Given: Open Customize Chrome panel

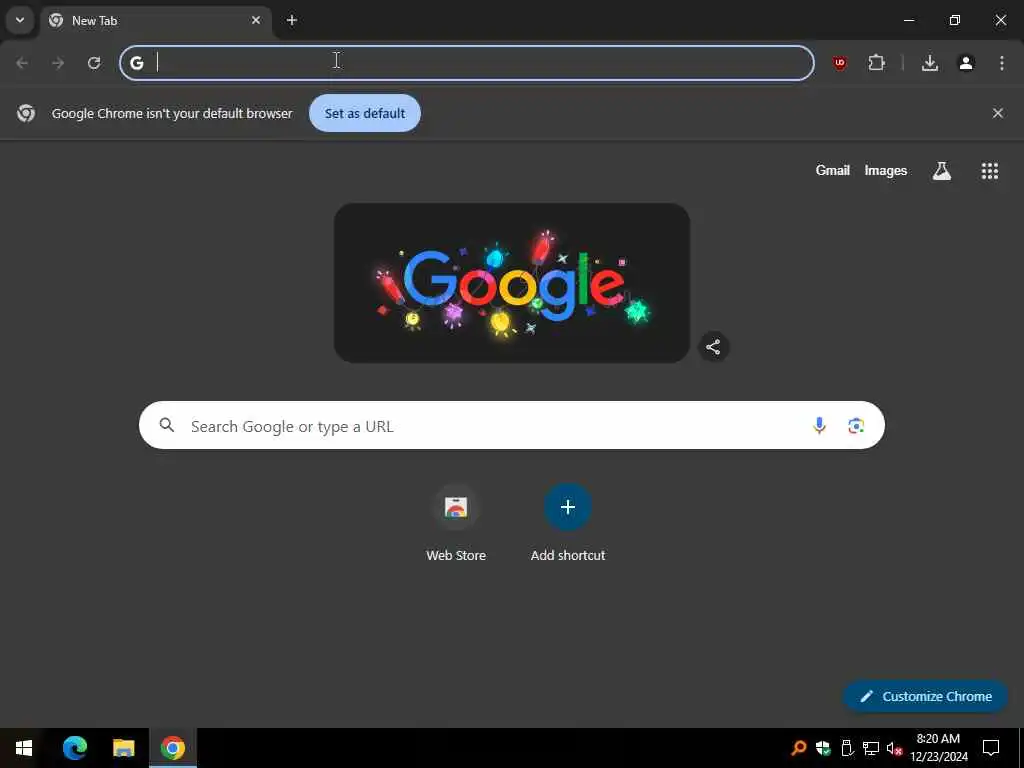Looking at the screenshot, I should [925, 696].
